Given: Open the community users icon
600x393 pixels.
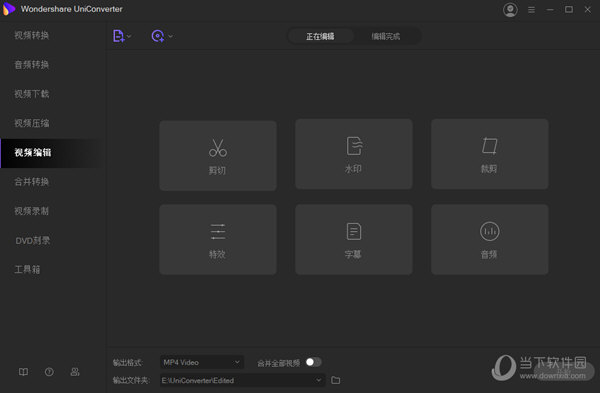Looking at the screenshot, I should coord(75,372).
